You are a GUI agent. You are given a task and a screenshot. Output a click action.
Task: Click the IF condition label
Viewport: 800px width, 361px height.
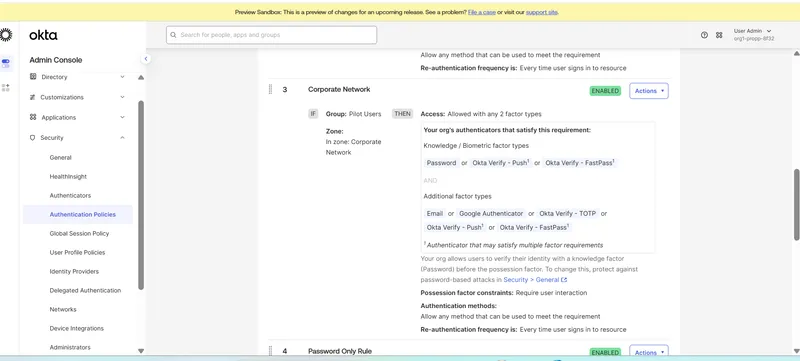pyautogui.click(x=313, y=114)
